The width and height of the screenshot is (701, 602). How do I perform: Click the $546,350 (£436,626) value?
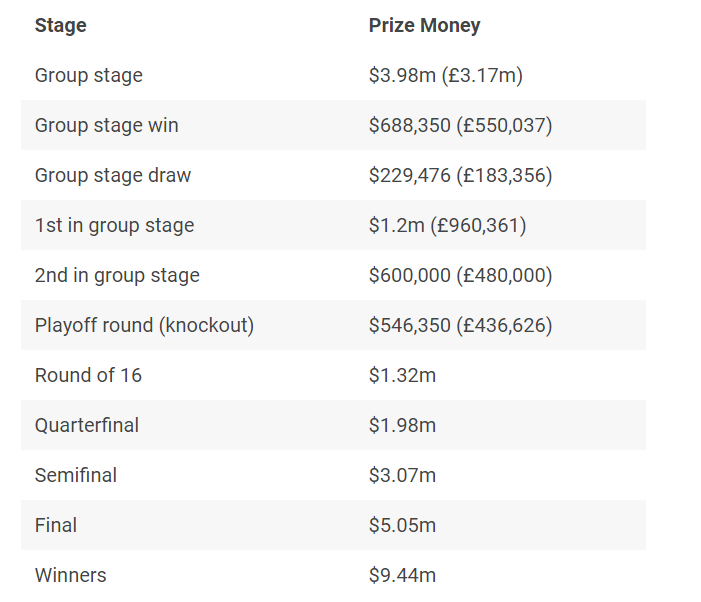460,325
